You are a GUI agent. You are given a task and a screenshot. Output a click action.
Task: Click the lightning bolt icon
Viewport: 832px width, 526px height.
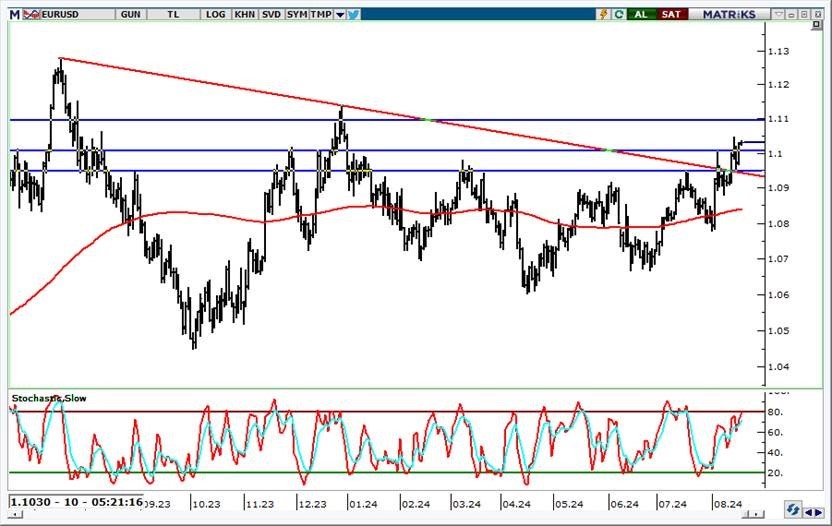click(x=603, y=14)
